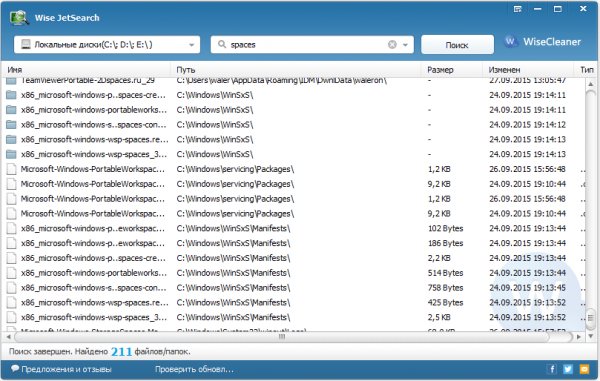Expand the search history dropdown arrow
Screen dimensions: 600x381
[x=405, y=45]
